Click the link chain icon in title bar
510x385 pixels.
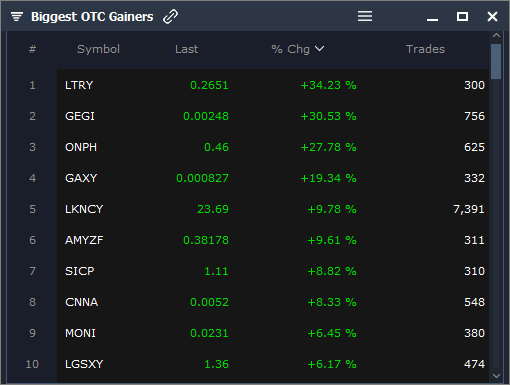[x=170, y=17]
